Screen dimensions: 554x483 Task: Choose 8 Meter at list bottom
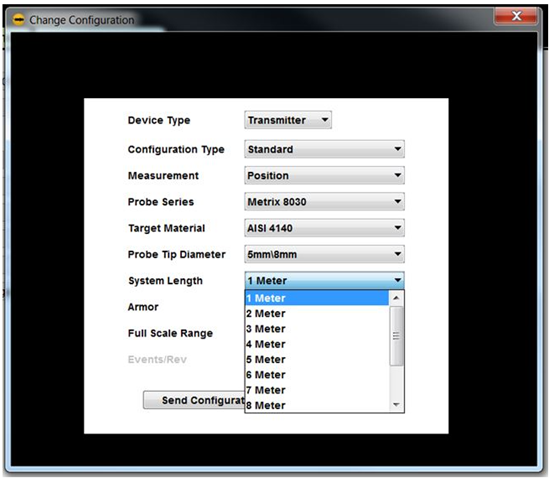[x=317, y=405]
